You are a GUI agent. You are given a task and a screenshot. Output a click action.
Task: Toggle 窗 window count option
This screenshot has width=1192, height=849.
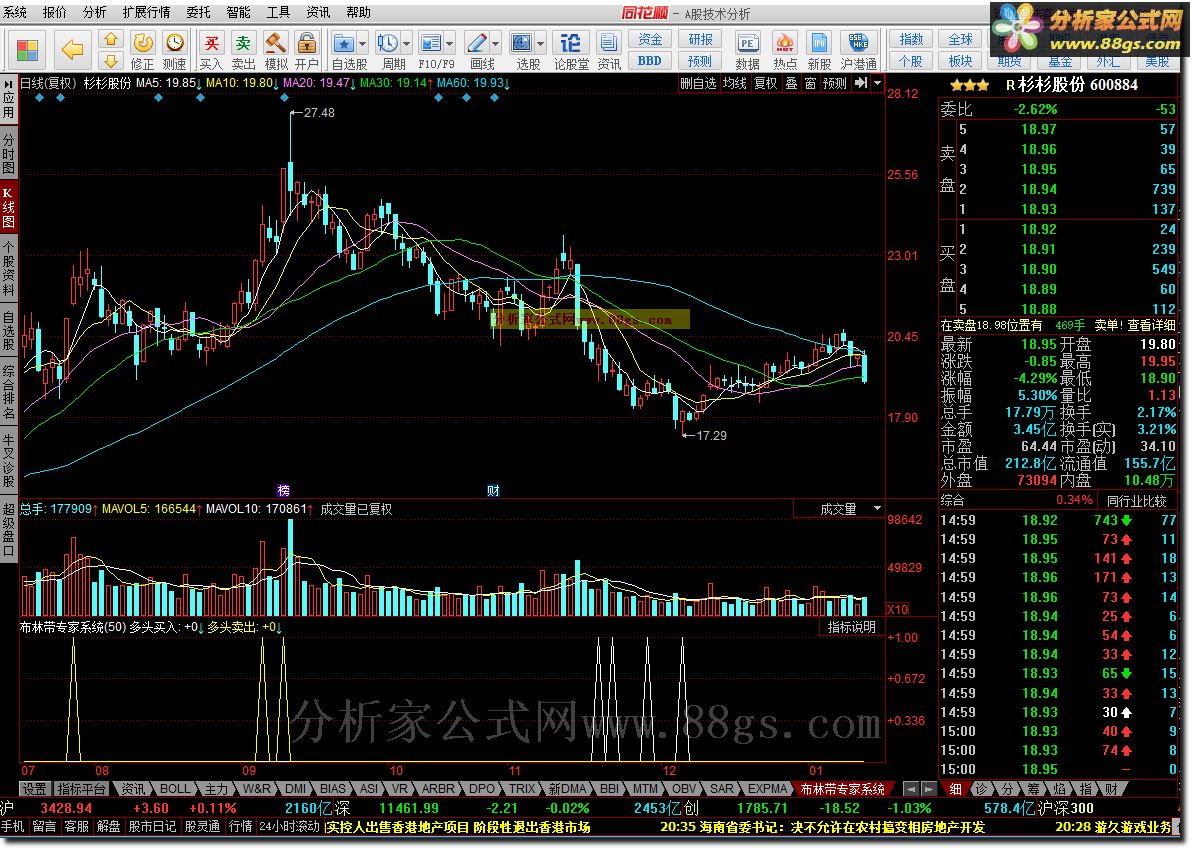(810, 83)
